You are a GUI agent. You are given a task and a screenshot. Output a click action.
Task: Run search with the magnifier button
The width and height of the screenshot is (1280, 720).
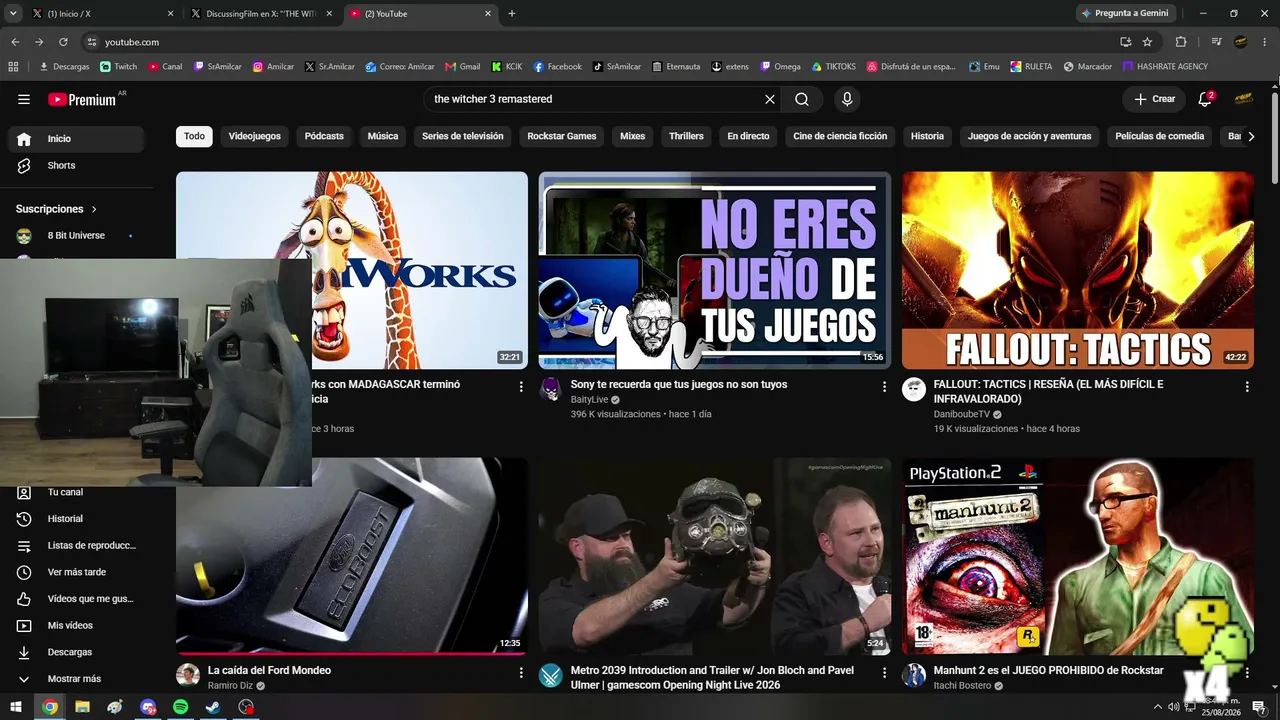coord(802,99)
